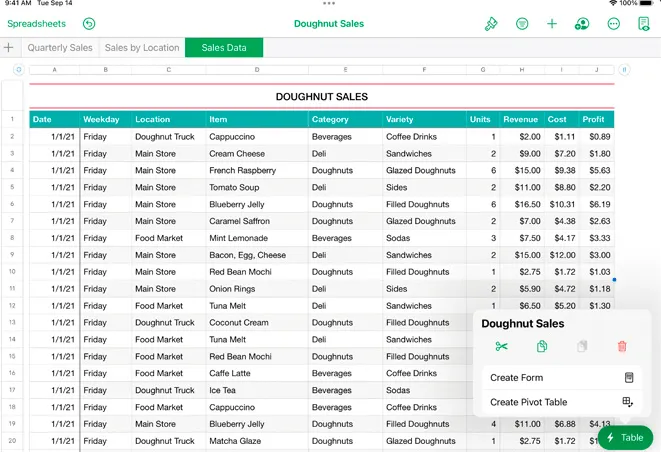Click the column add handle at right of headers
The height and width of the screenshot is (452, 661).
coord(624,70)
